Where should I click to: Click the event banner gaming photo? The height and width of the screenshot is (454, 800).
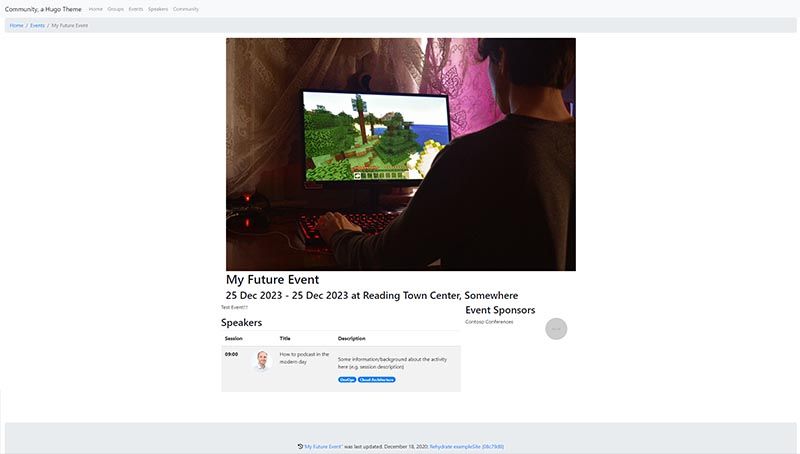click(401, 154)
